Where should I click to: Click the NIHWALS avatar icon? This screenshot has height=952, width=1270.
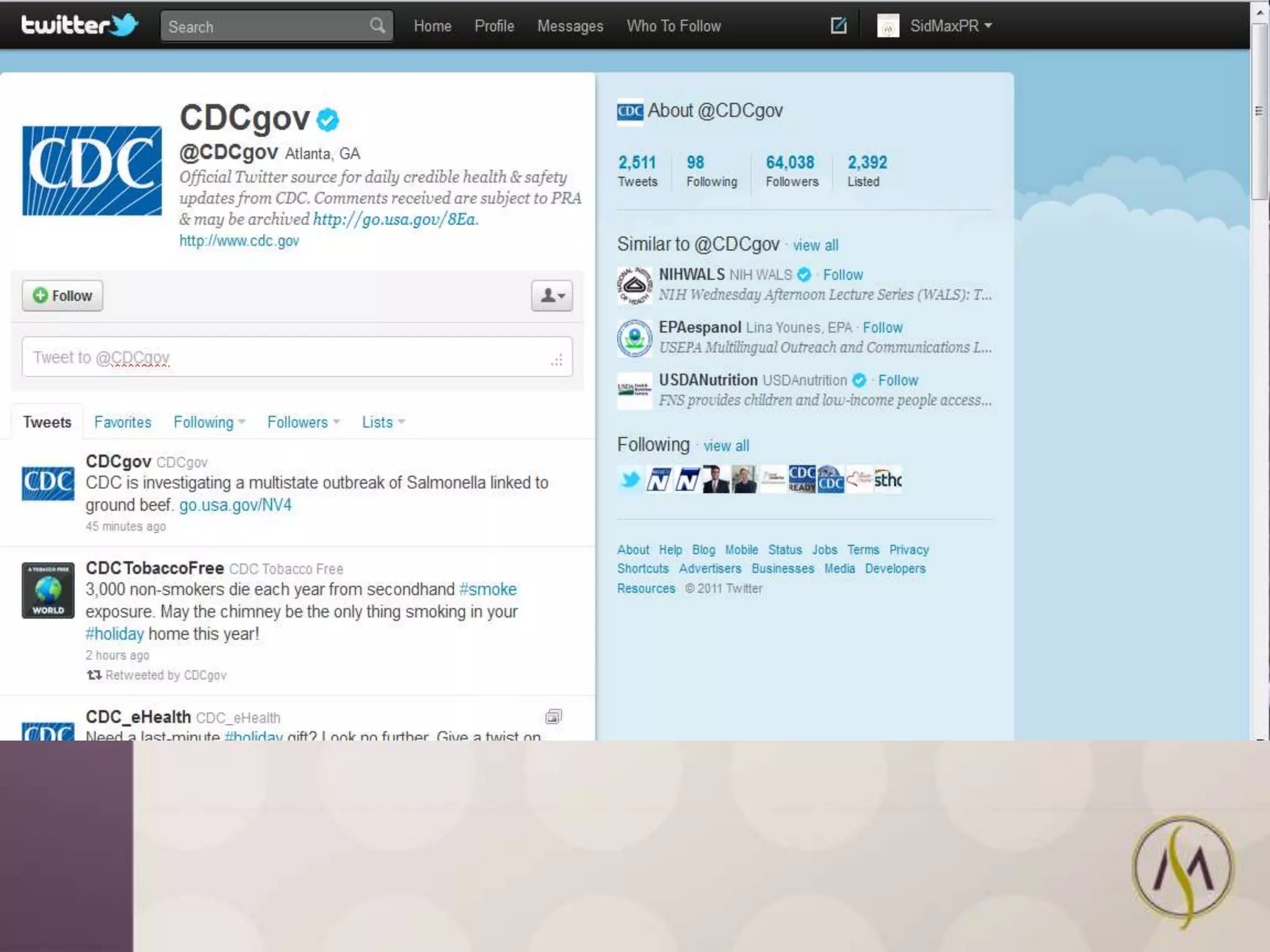tap(634, 285)
